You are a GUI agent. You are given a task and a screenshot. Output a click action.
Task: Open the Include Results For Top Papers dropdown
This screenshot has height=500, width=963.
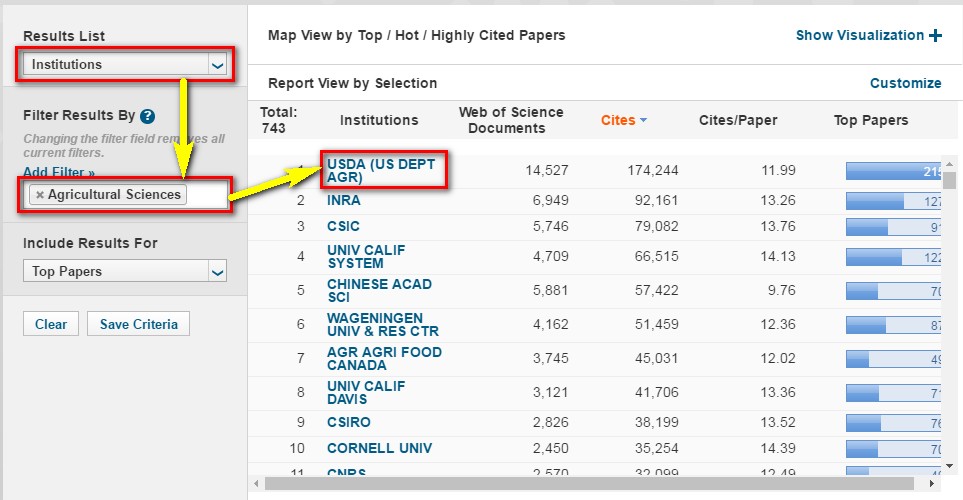point(125,271)
